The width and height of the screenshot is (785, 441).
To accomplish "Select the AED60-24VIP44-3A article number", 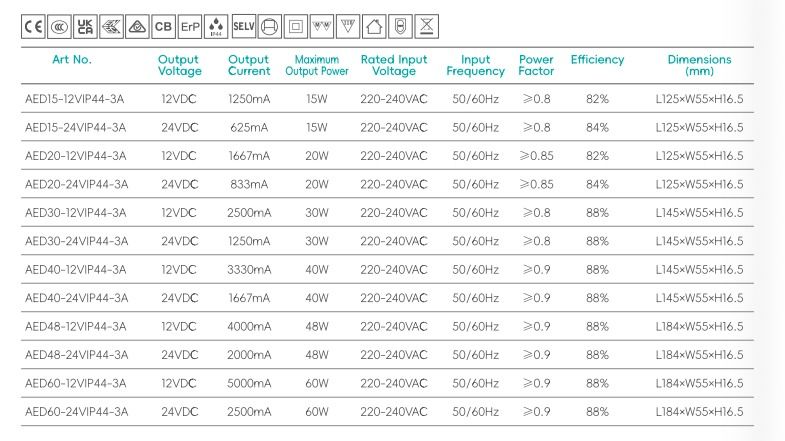I will [x=75, y=412].
